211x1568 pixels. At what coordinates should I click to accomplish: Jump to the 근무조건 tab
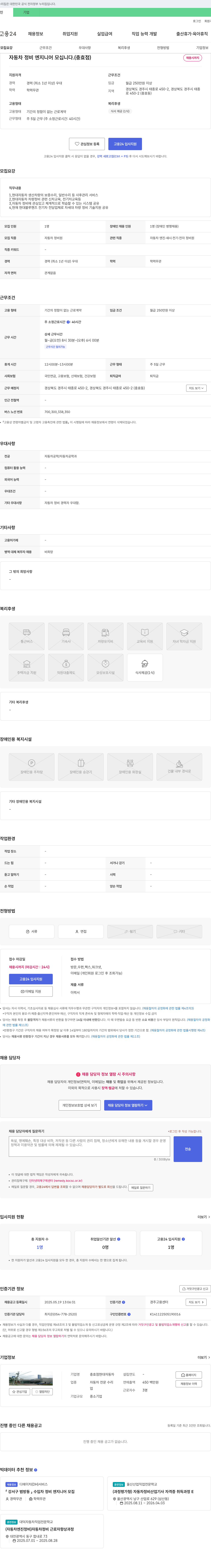point(45,47)
